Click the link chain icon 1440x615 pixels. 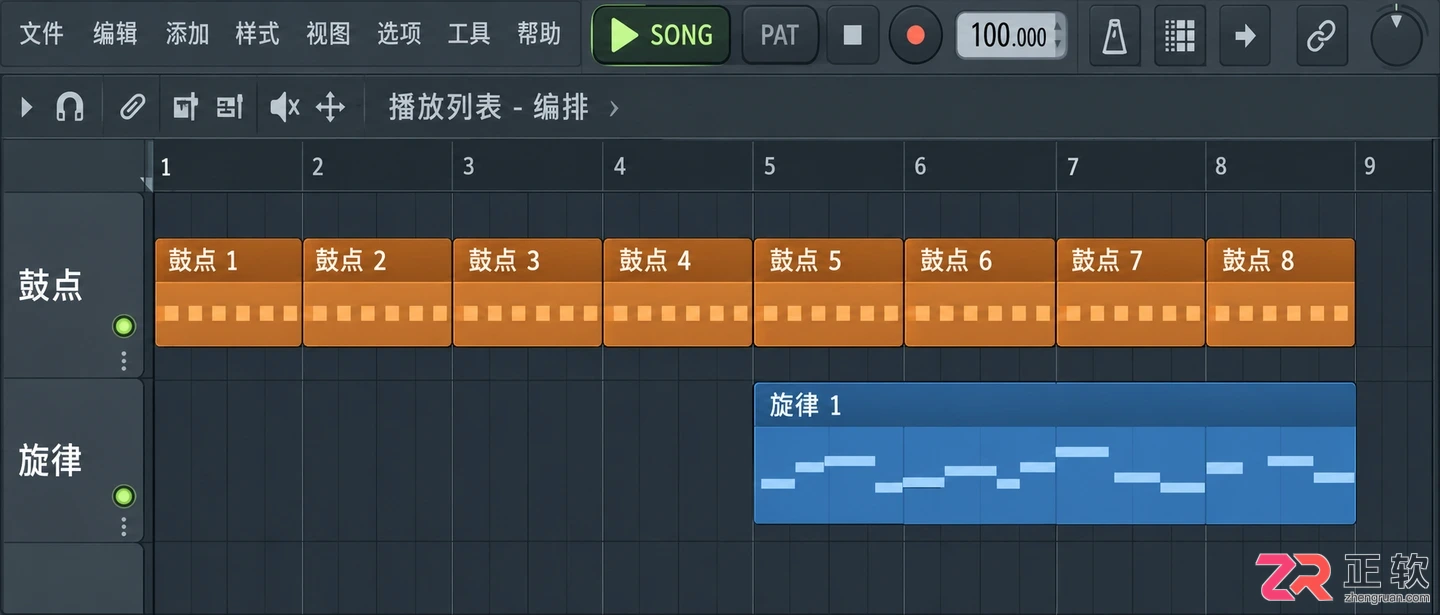pos(1321,35)
